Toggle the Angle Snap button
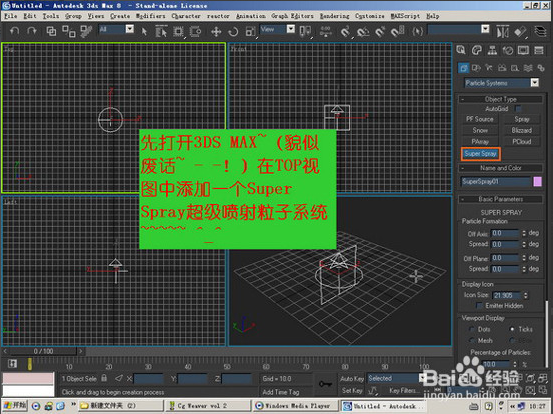The width and height of the screenshot is (553, 414). pyautogui.click(x=363, y=32)
